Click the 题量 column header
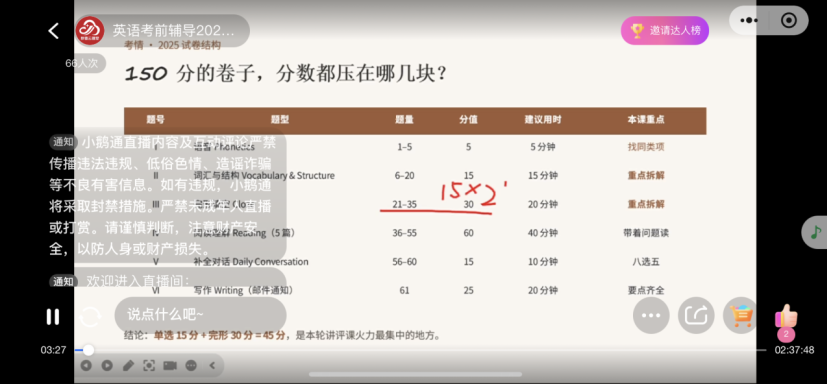This screenshot has width=827, height=384. coord(404,120)
